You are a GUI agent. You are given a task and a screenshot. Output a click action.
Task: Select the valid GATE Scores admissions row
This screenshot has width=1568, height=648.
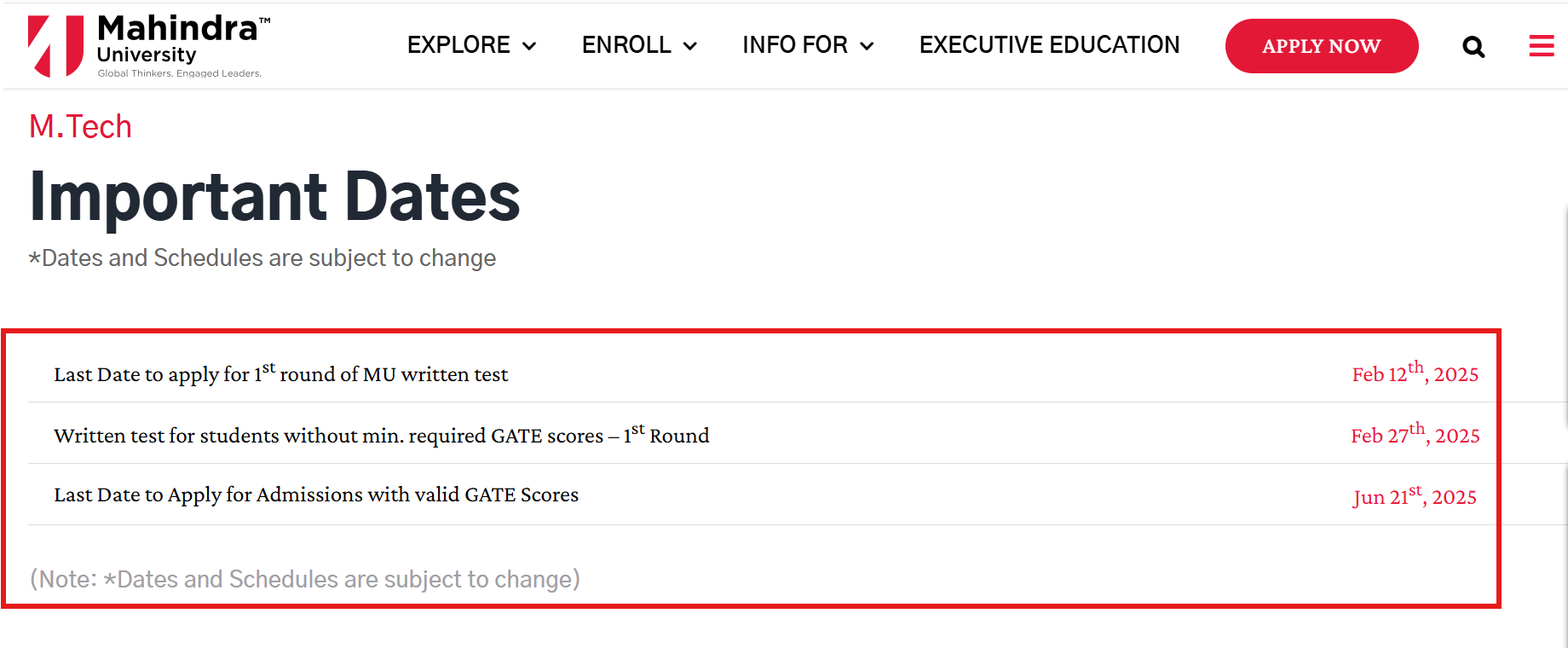(x=763, y=495)
